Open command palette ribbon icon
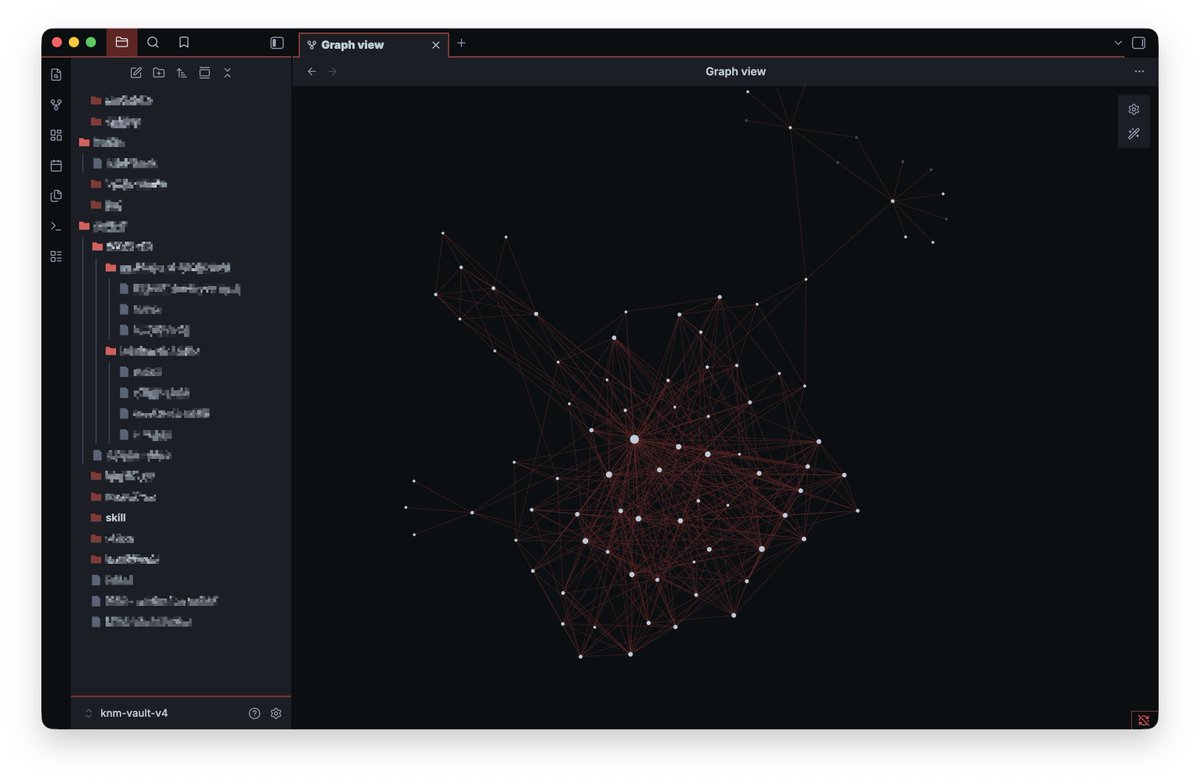1200x784 pixels. coord(56,226)
